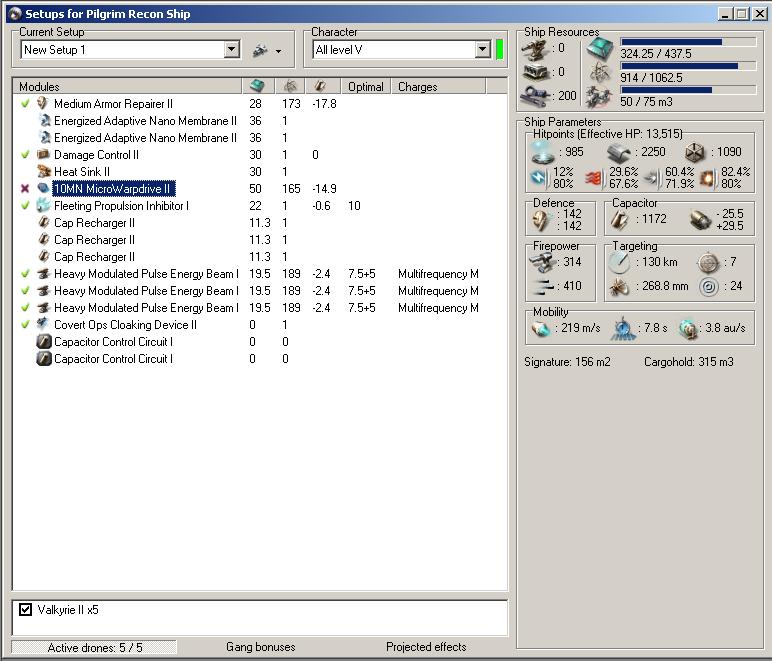The height and width of the screenshot is (661, 772).
Task: Click the turret firepower icon showing 314
Action: point(542,262)
